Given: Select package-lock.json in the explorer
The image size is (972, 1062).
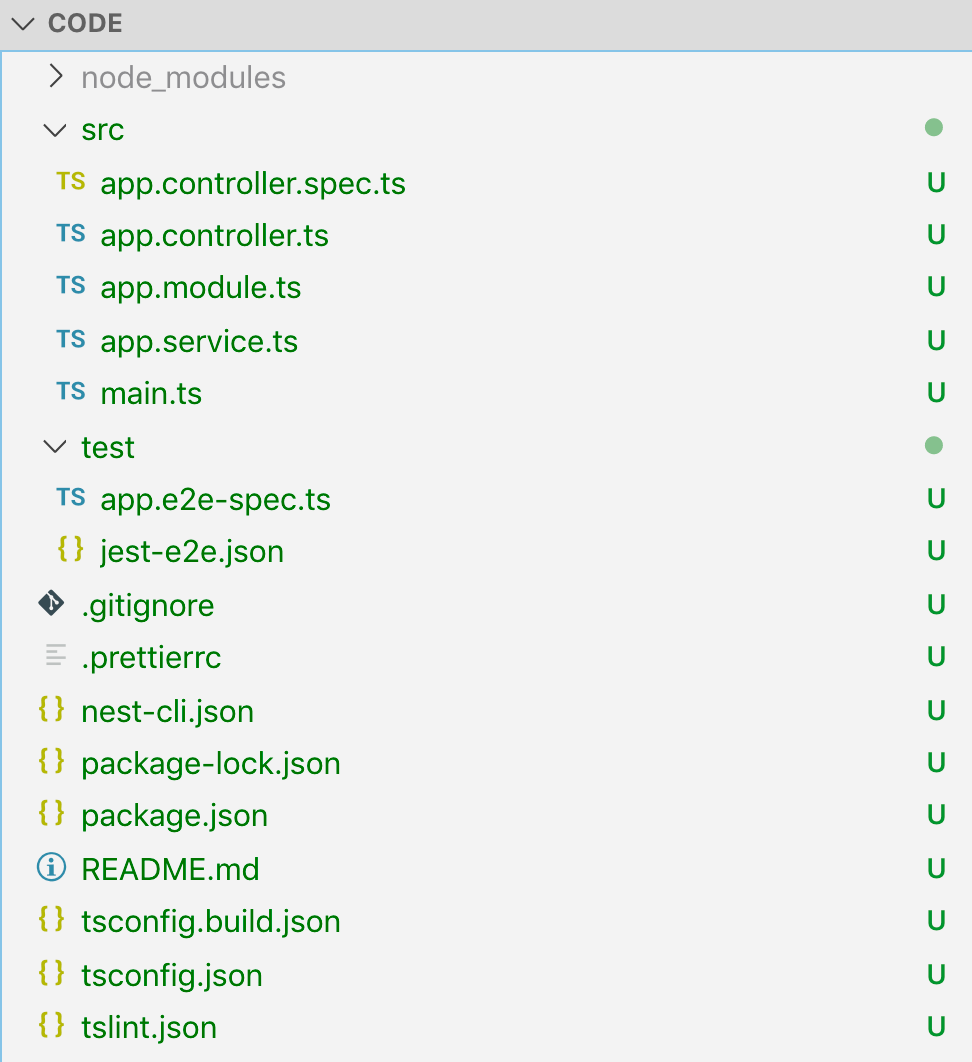Looking at the screenshot, I should 211,764.
